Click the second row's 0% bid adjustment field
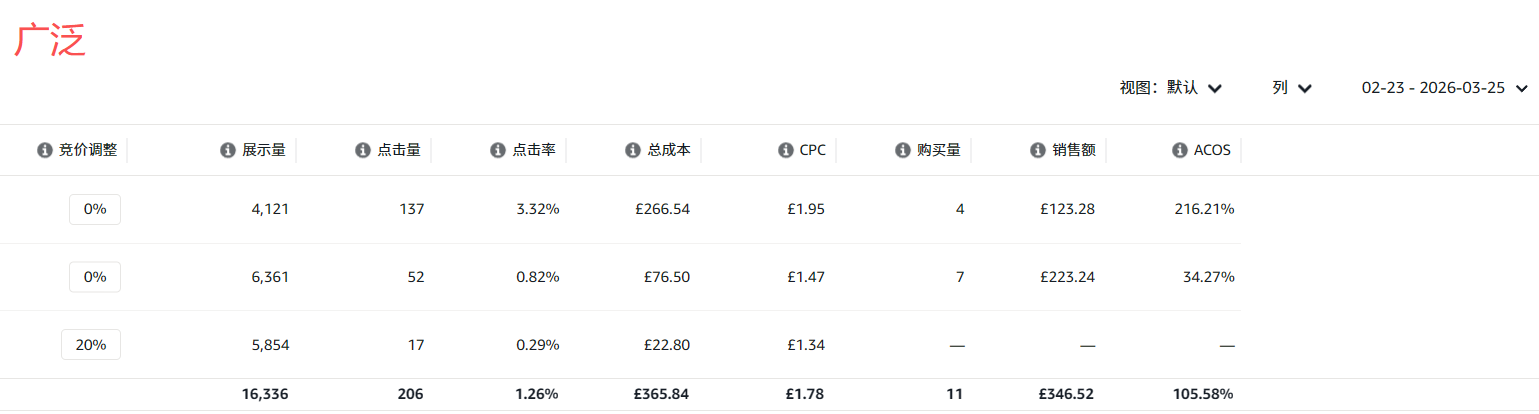This screenshot has height=414, width=1539. click(95, 277)
